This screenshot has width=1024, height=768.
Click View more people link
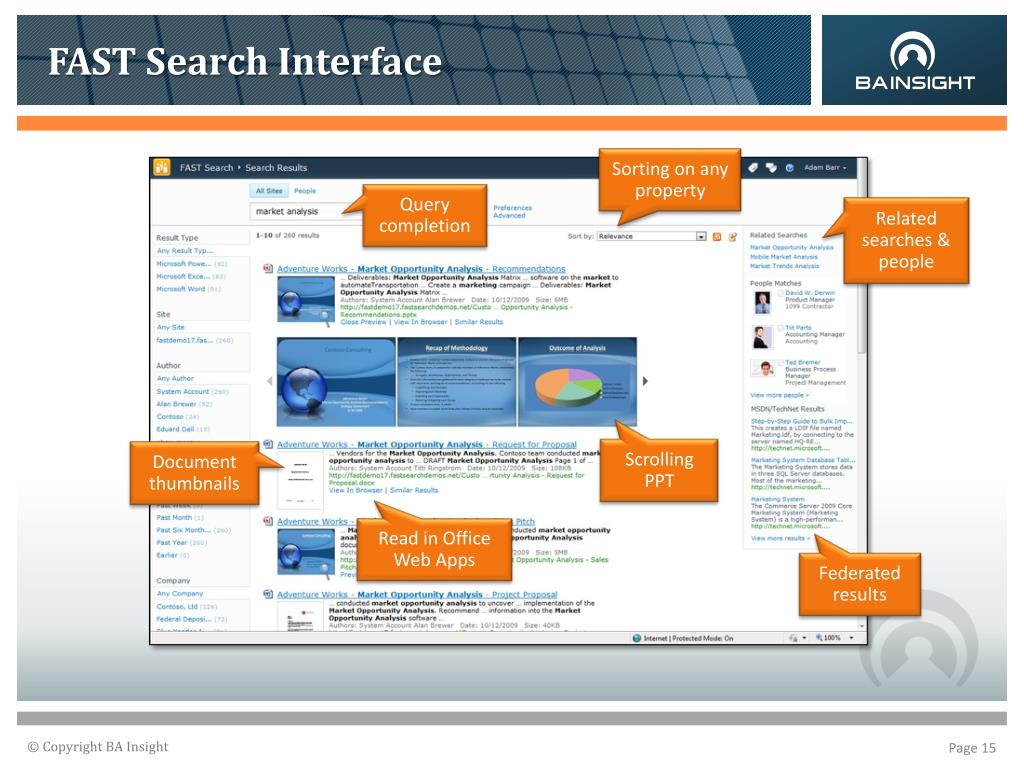(x=779, y=395)
